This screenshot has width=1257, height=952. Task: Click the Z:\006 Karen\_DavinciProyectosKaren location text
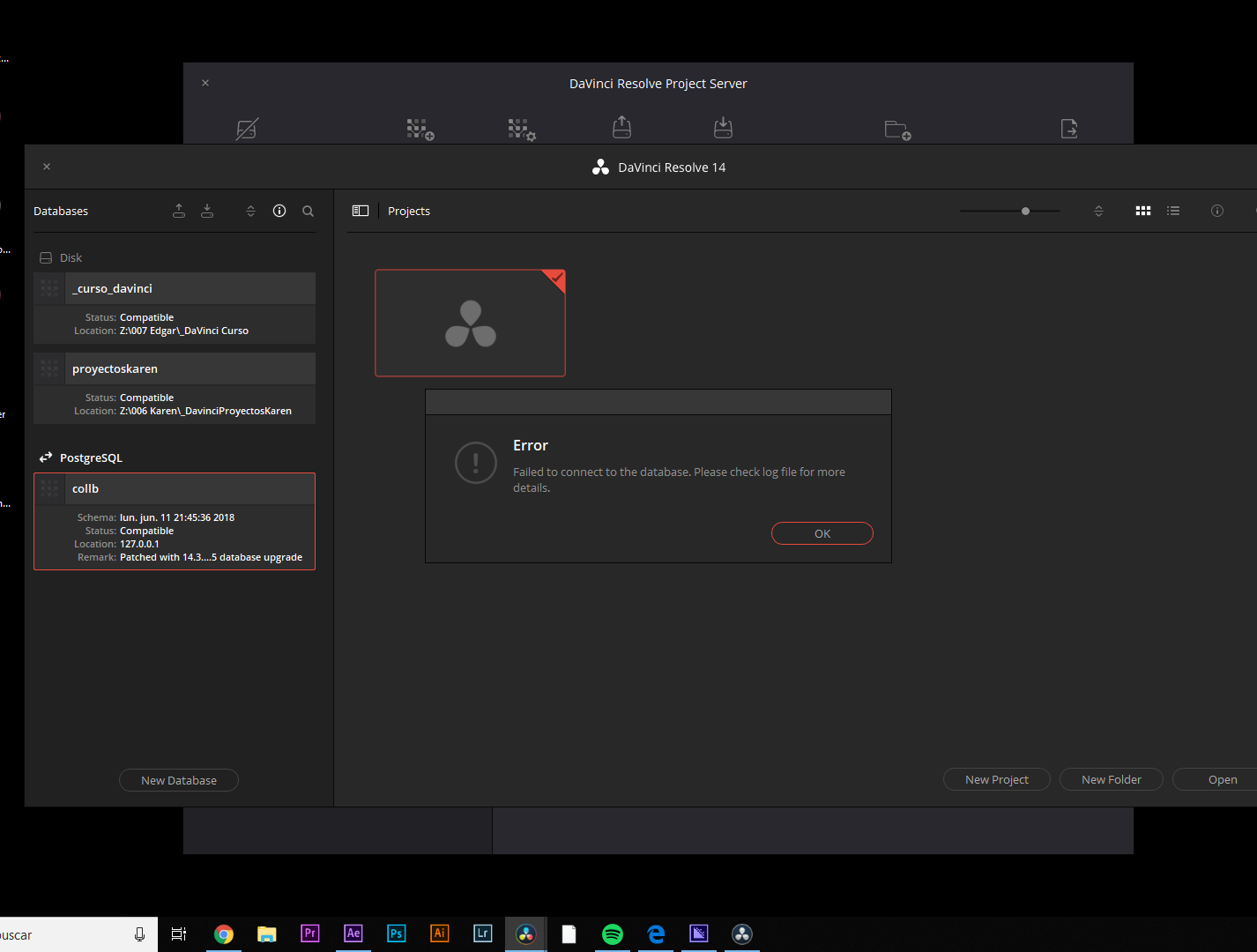[x=205, y=411]
